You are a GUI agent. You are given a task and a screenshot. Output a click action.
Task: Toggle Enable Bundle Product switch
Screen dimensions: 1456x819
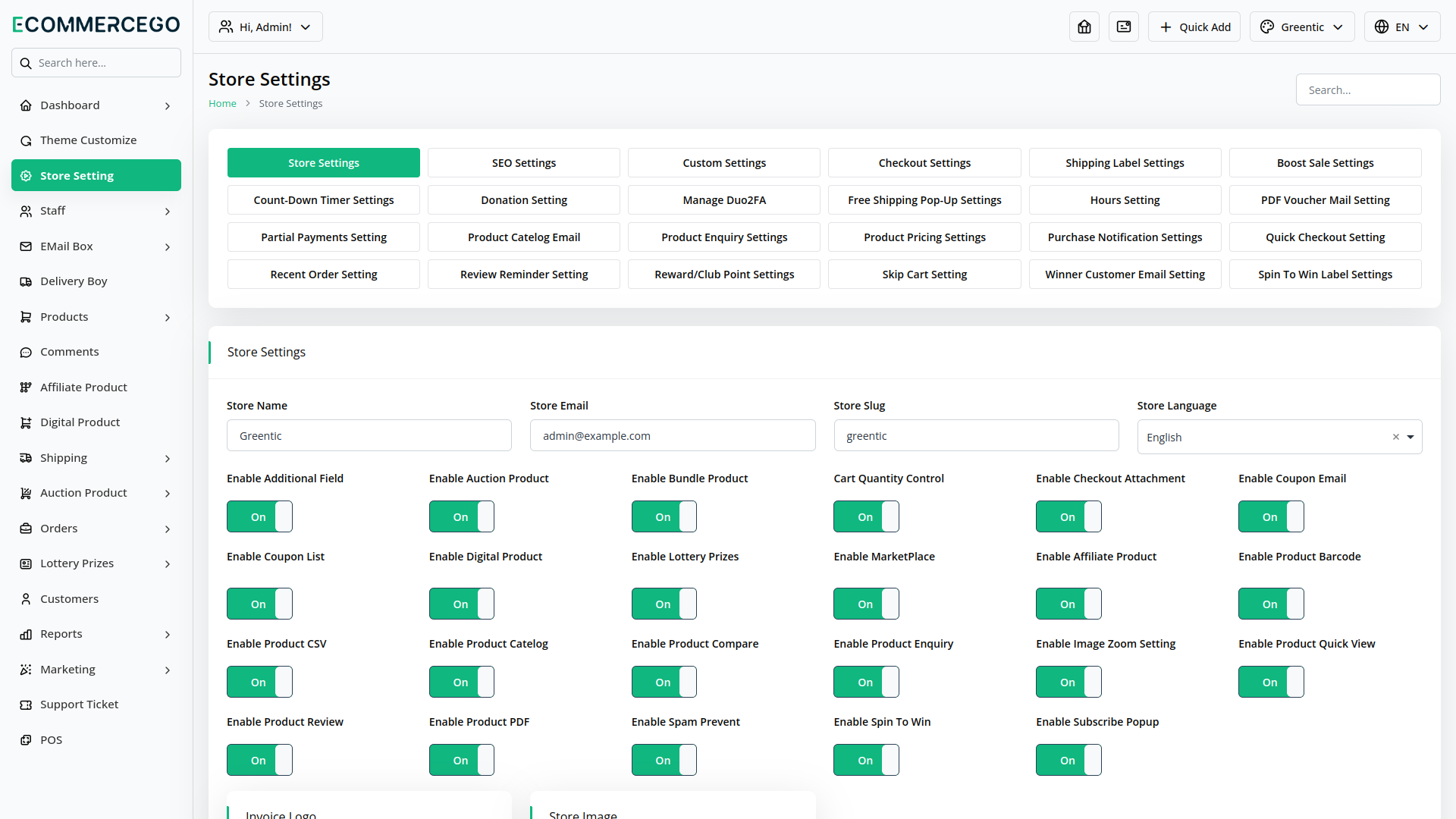(x=664, y=516)
